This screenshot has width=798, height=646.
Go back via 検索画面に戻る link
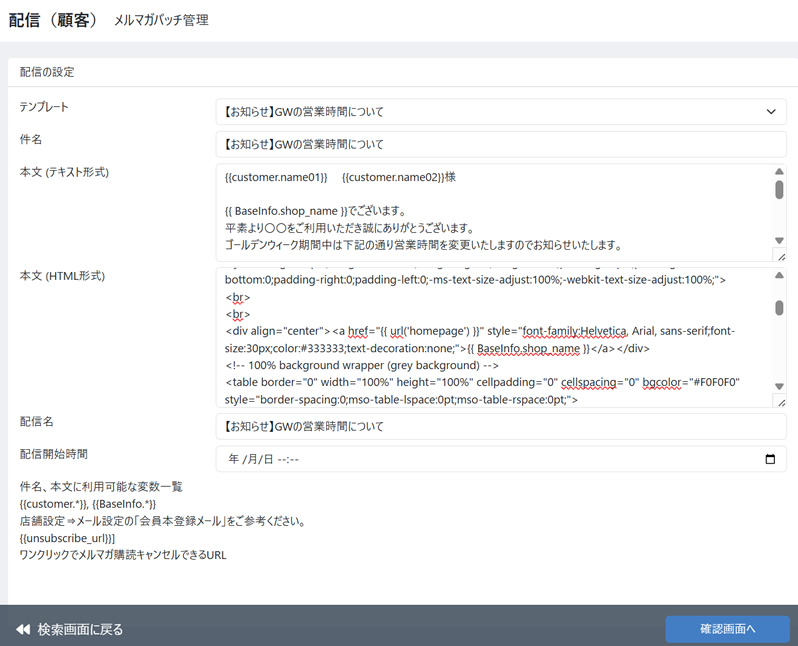70,630
